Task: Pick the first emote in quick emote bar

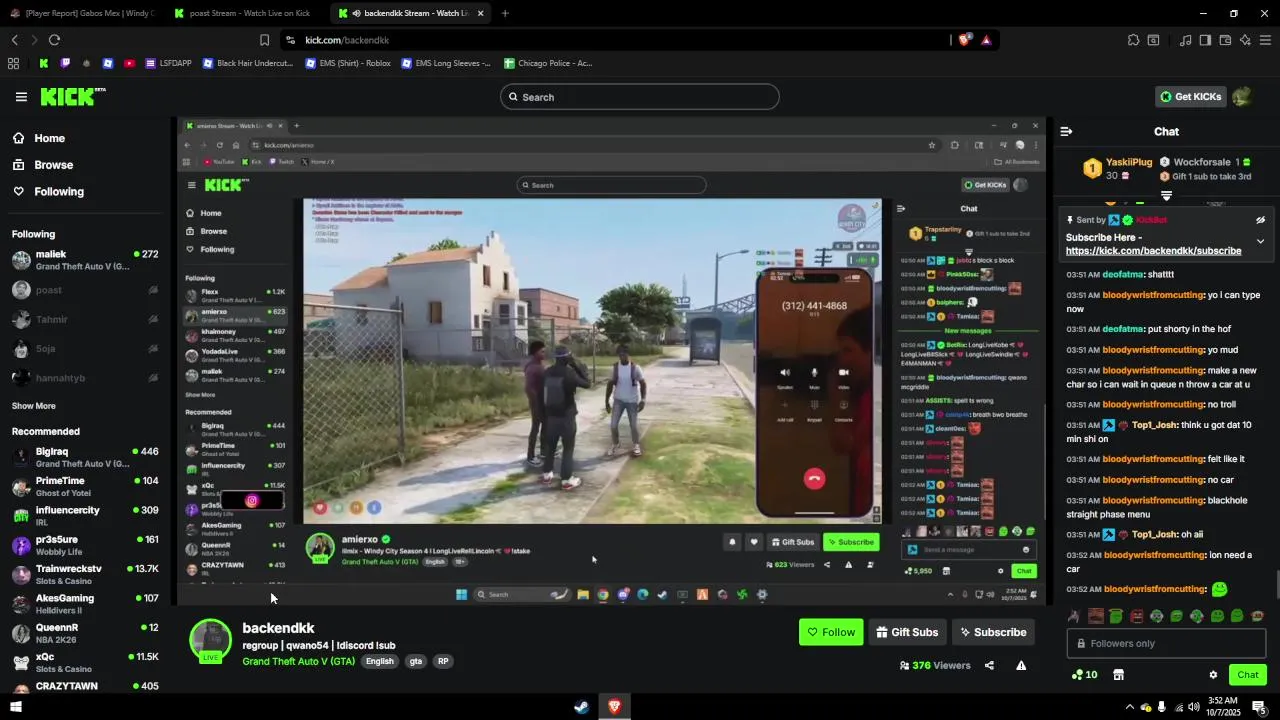Action: 1074,616
